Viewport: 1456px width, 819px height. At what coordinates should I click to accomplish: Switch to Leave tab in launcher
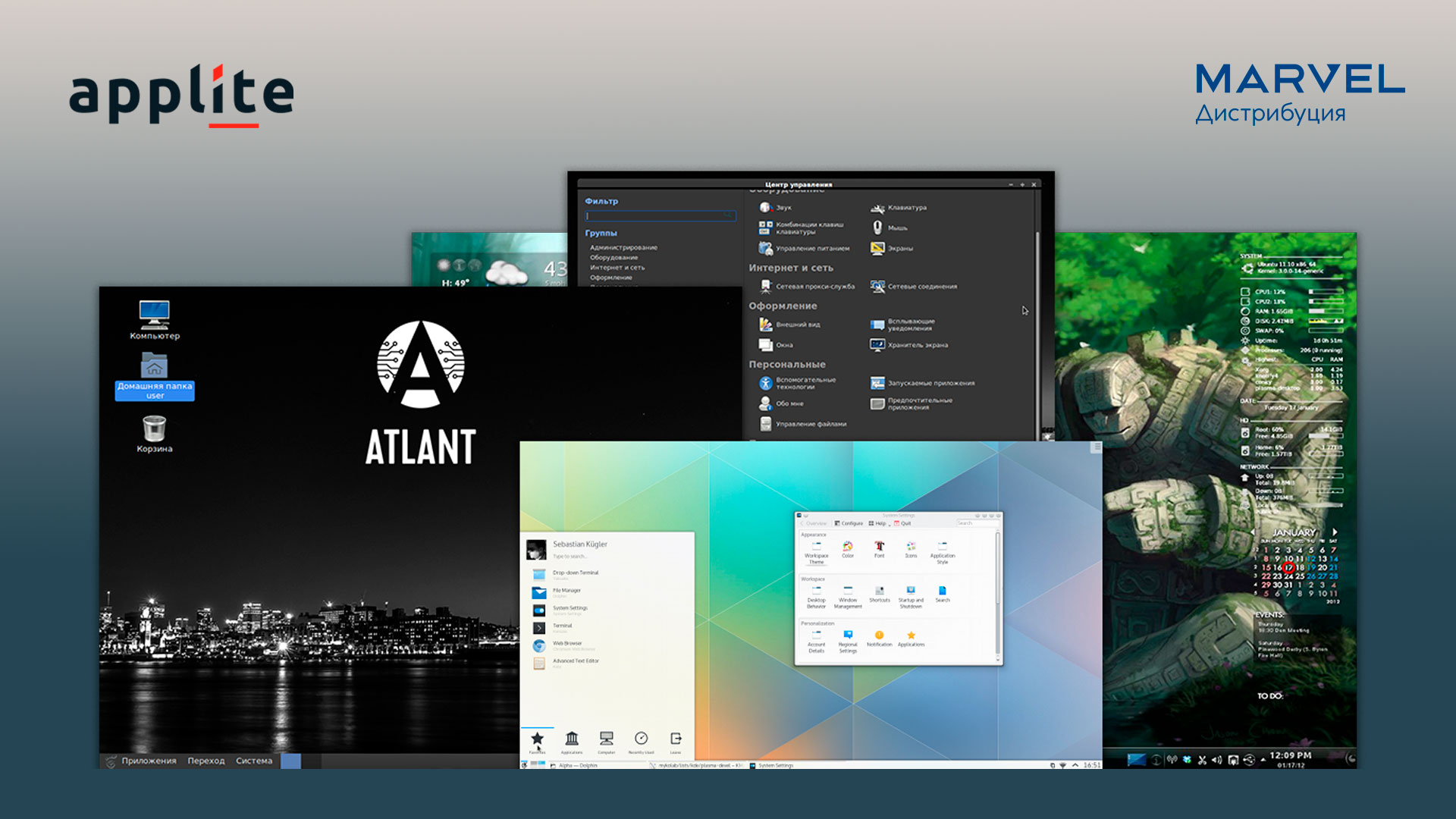click(676, 742)
